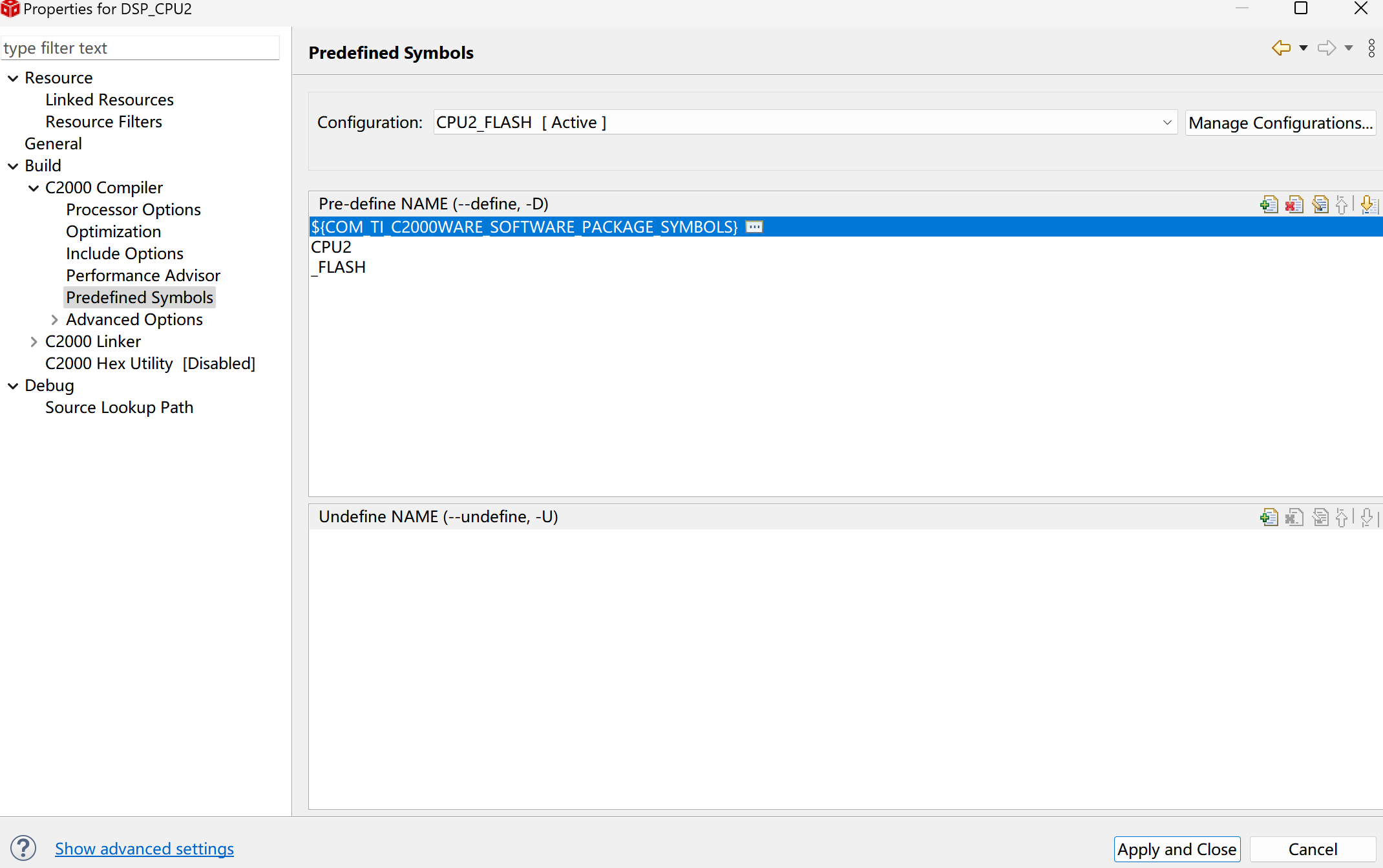The height and width of the screenshot is (868, 1383).
Task: Click Edit icon in Pre-define NAME toolbar
Action: 1320,205
